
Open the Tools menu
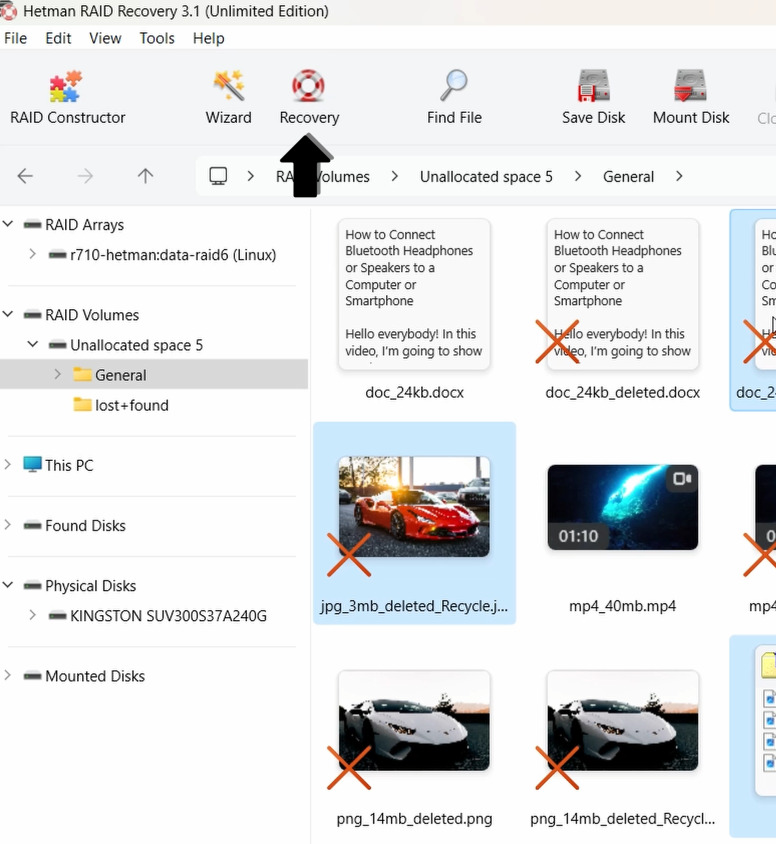tap(157, 38)
